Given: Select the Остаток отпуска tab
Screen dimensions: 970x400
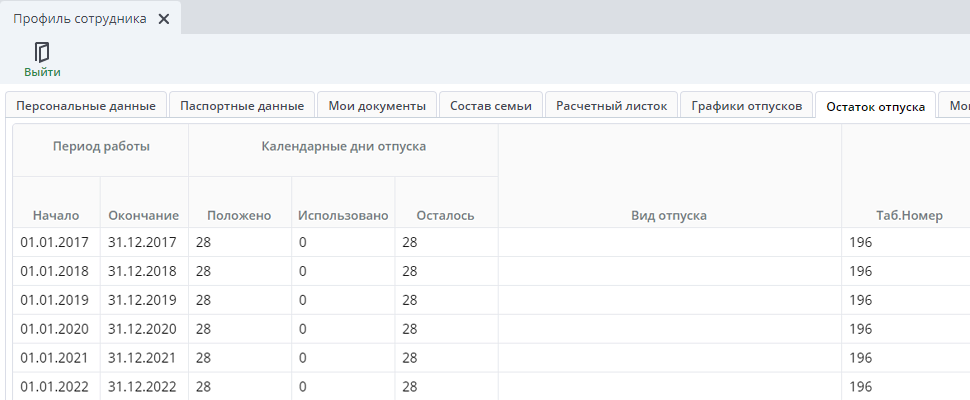Looking at the screenshot, I should pos(875,106).
